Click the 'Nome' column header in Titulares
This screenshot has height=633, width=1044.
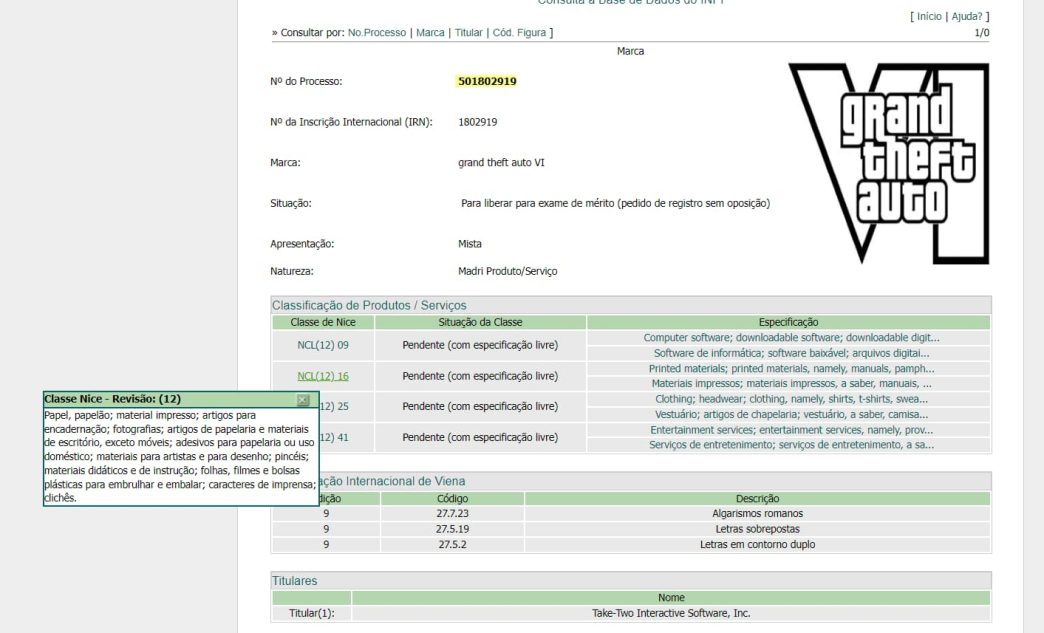tap(671, 598)
